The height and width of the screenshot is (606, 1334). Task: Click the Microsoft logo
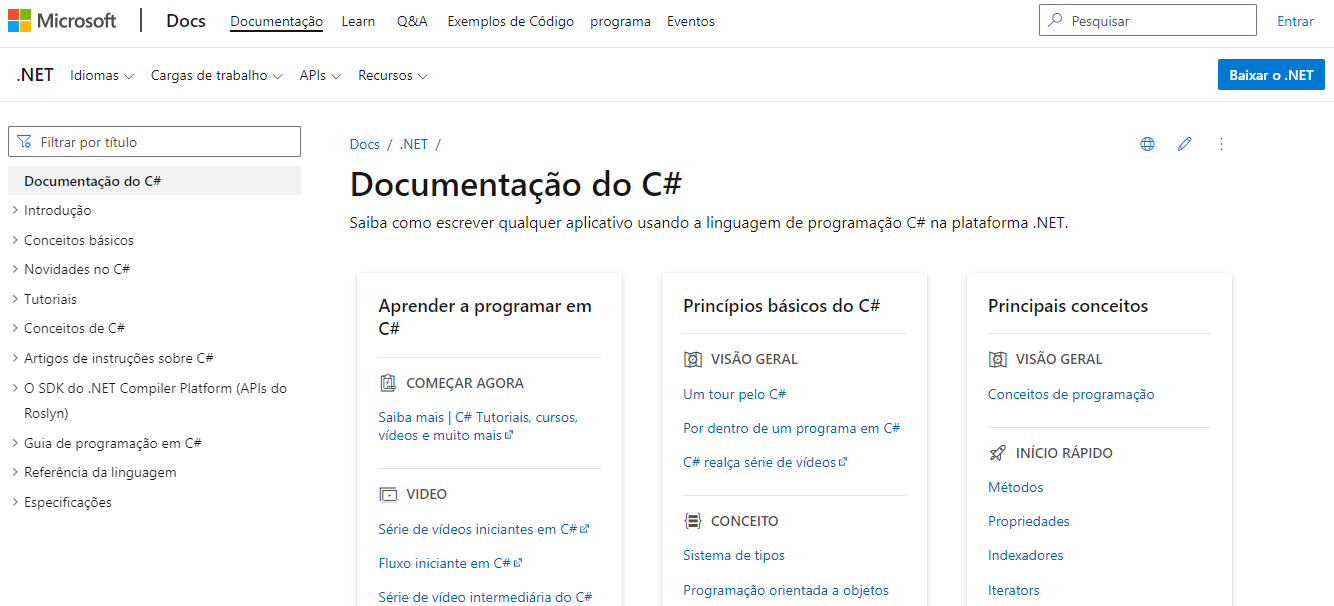pos(62,20)
